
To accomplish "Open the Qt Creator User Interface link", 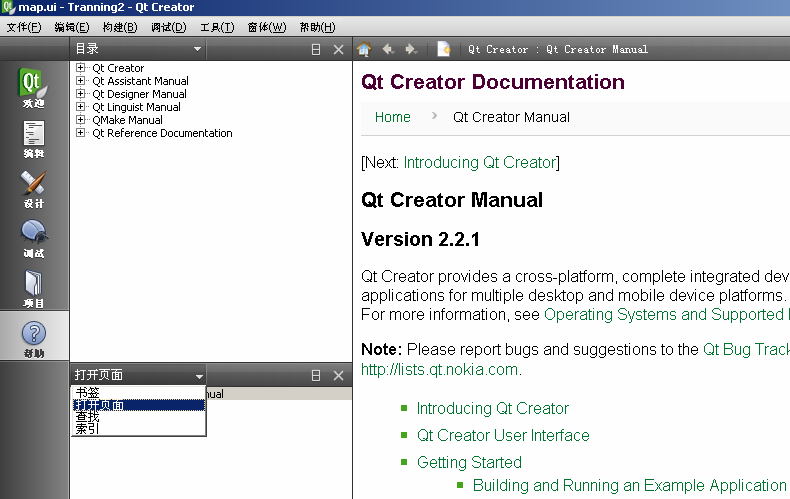I will point(503,435).
